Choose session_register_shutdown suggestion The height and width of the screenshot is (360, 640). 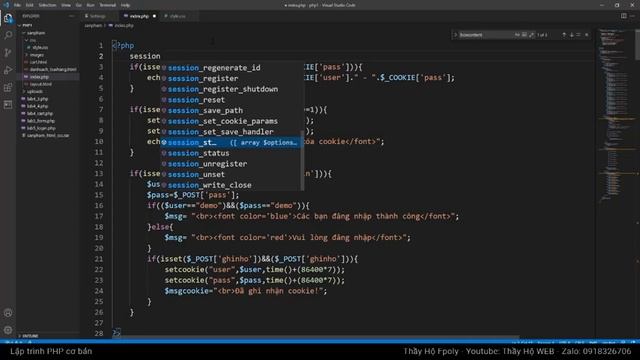click(x=231, y=89)
